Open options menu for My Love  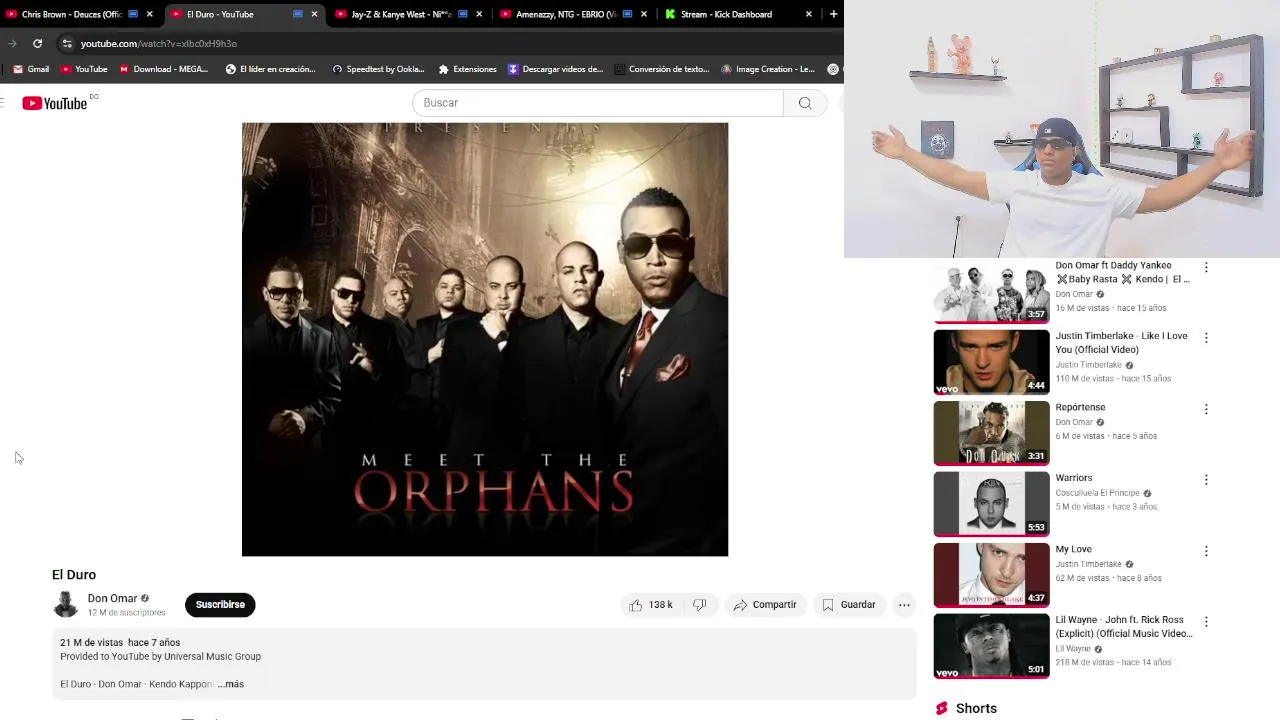point(1206,551)
